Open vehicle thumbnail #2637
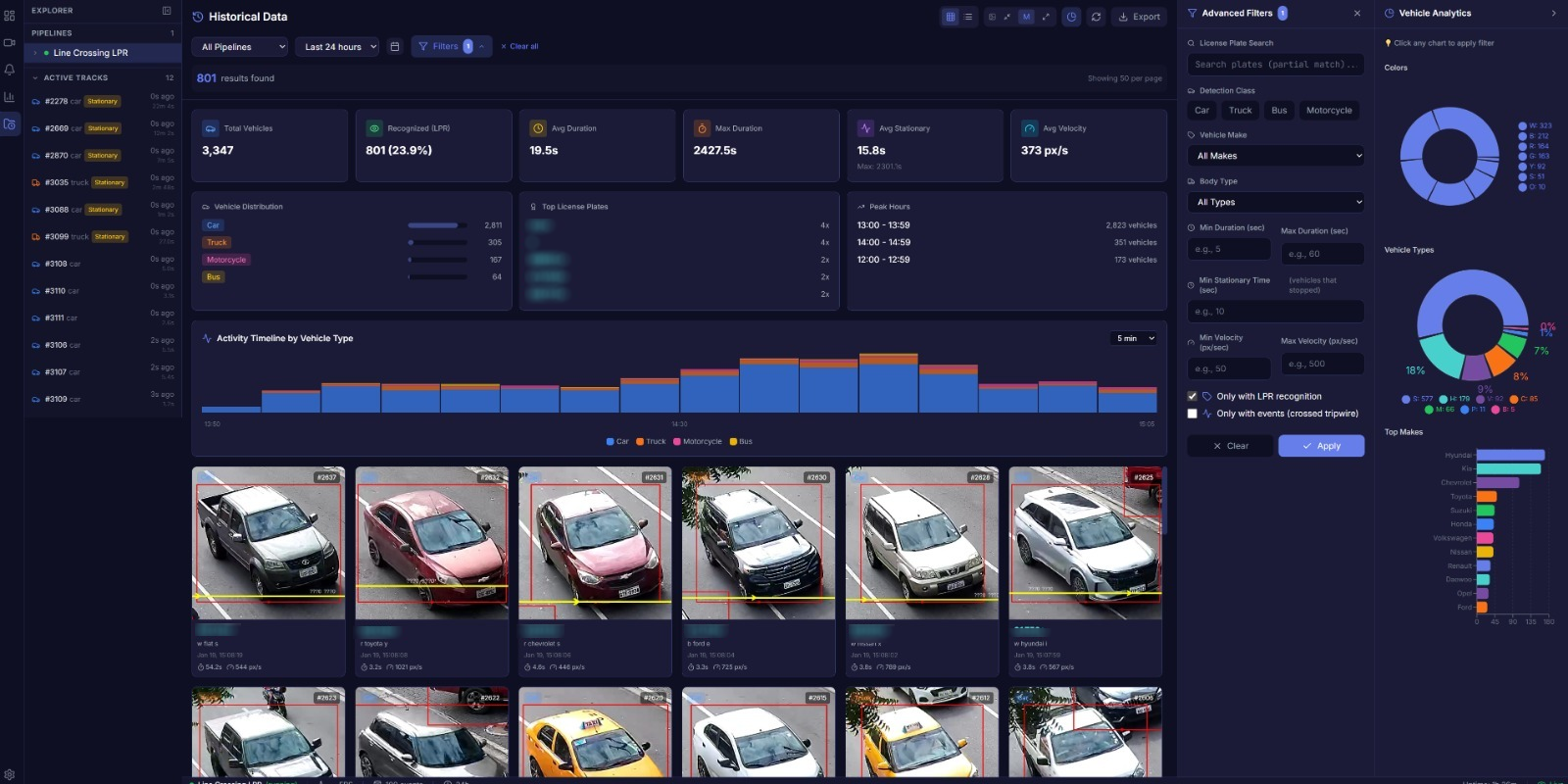This screenshot has height=784, width=1568. point(269,543)
